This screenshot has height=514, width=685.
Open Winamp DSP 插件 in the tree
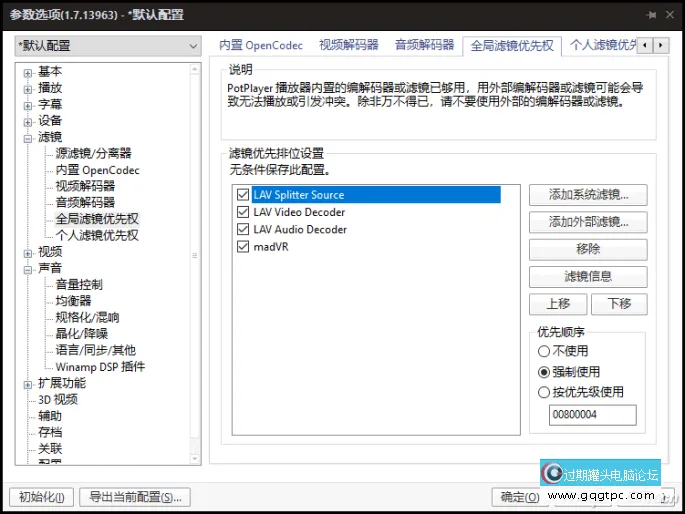pyautogui.click(x=100, y=367)
